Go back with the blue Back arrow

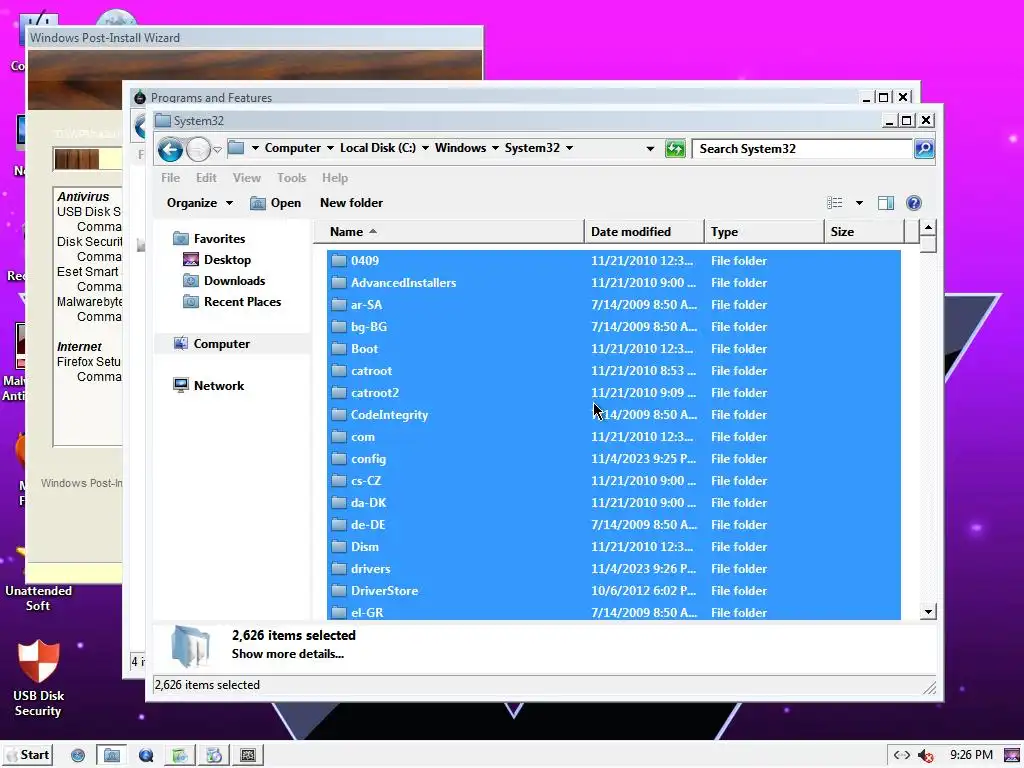click(x=170, y=150)
